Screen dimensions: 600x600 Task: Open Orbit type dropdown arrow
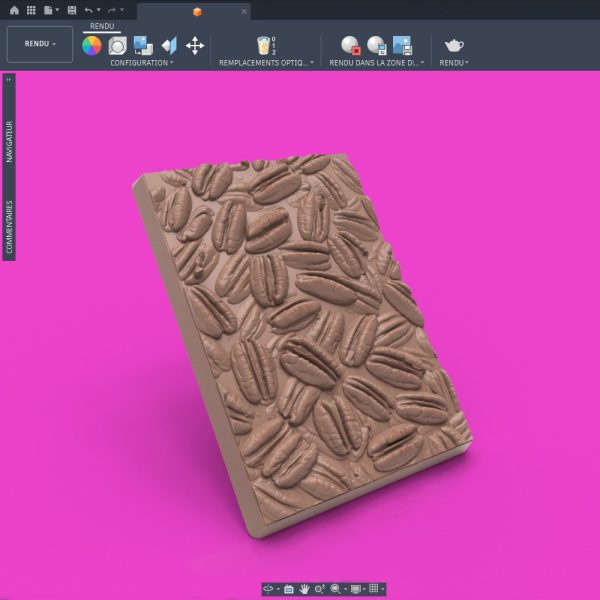[x=278, y=589]
